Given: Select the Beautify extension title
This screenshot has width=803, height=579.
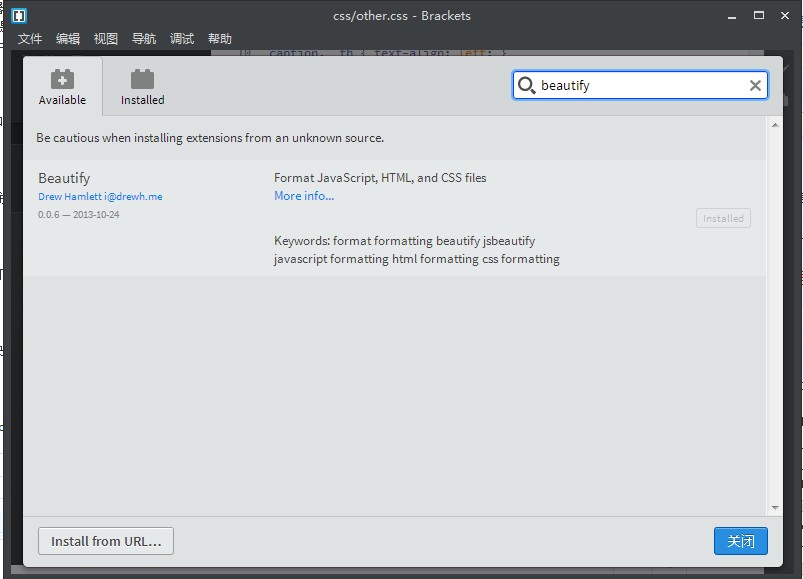Looking at the screenshot, I should pyautogui.click(x=64, y=178).
